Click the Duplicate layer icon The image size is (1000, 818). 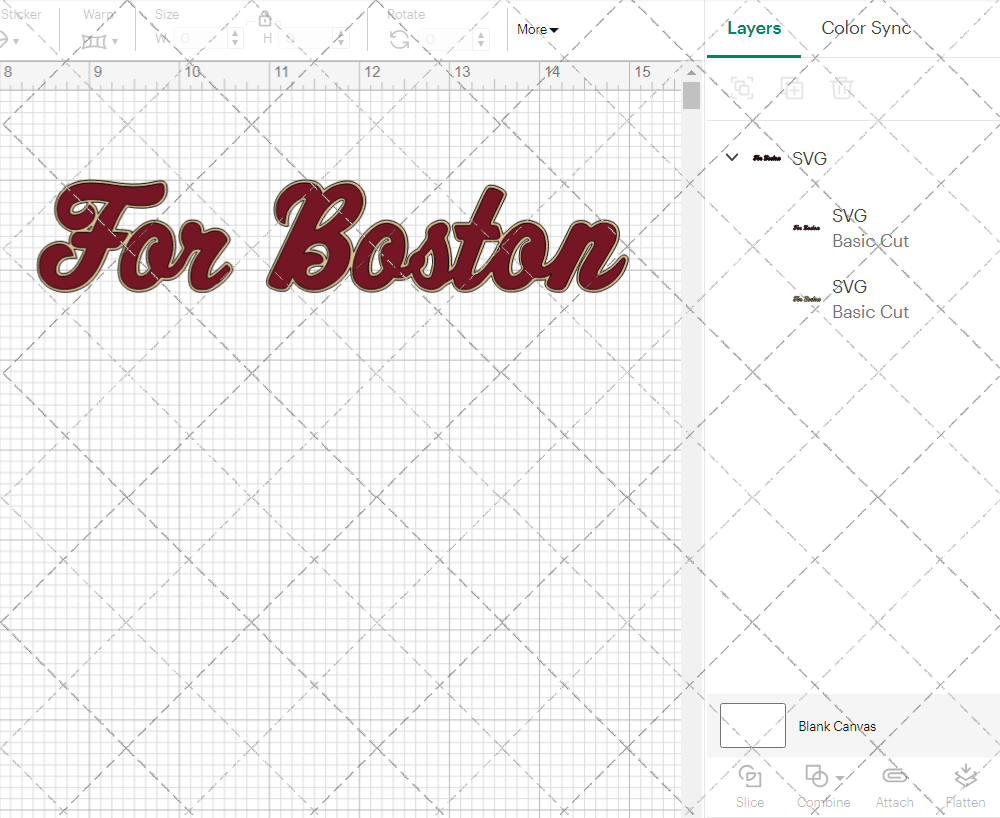point(792,87)
